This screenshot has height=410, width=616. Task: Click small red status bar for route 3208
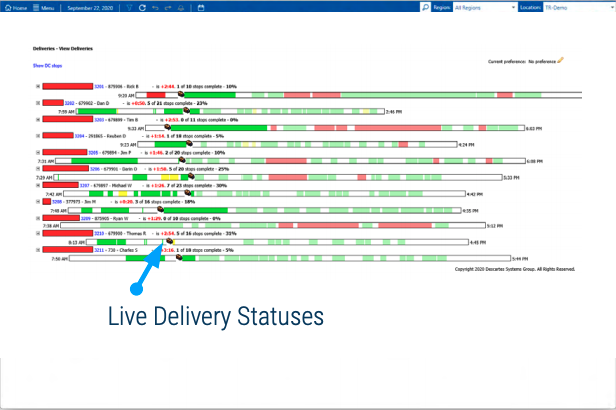tap(47, 201)
